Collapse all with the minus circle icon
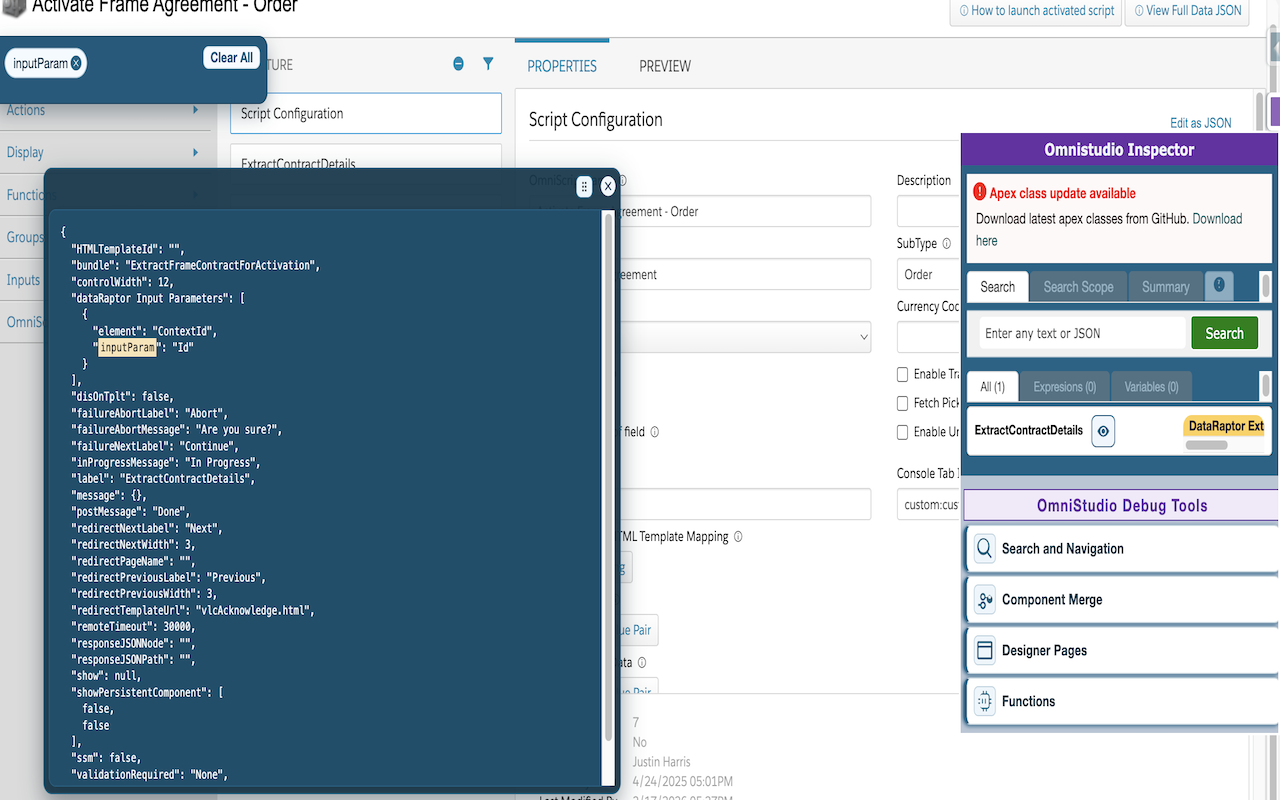Screen dimensions: 1280x800 (458, 64)
